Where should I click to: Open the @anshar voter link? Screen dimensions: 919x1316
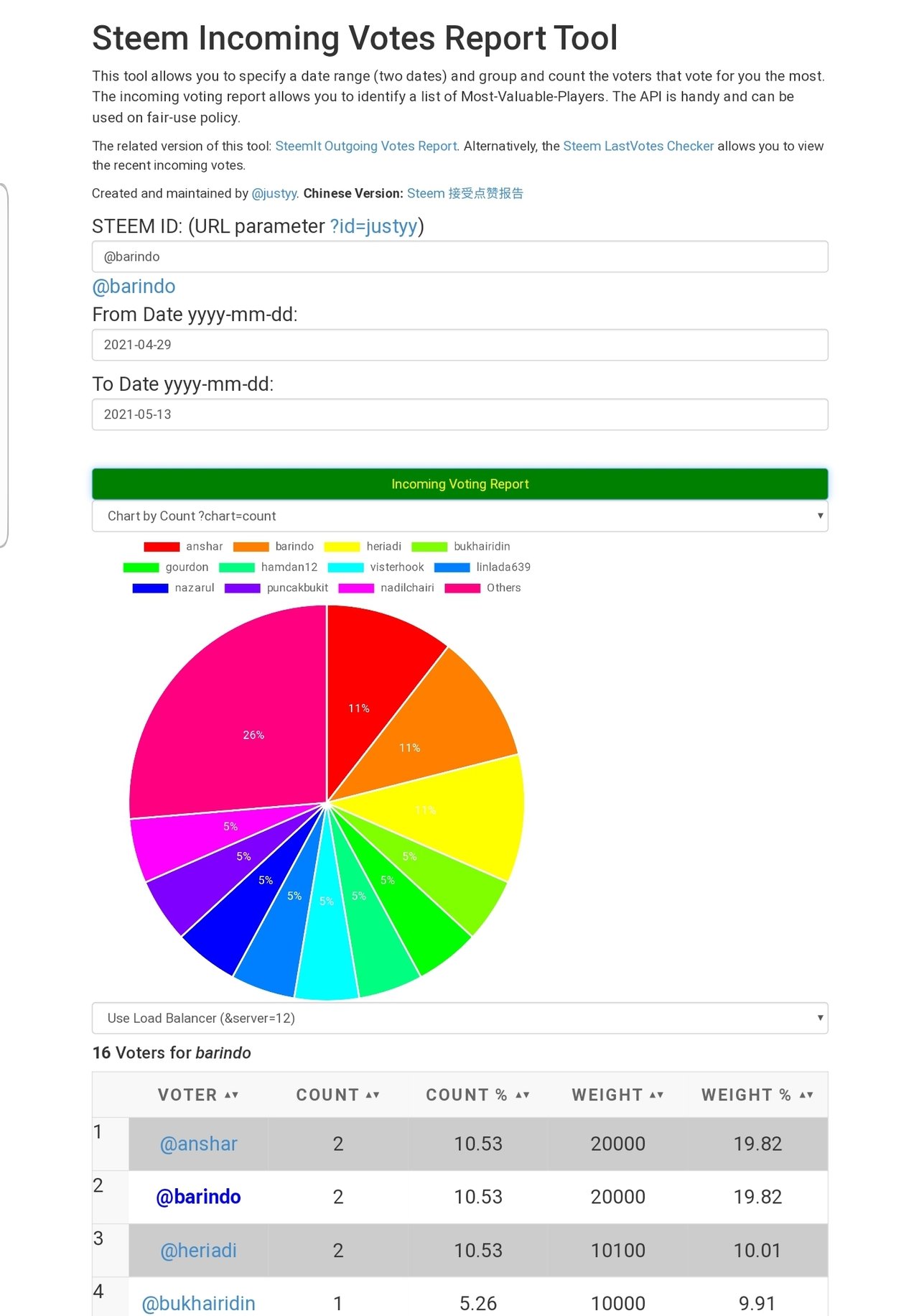(198, 1144)
